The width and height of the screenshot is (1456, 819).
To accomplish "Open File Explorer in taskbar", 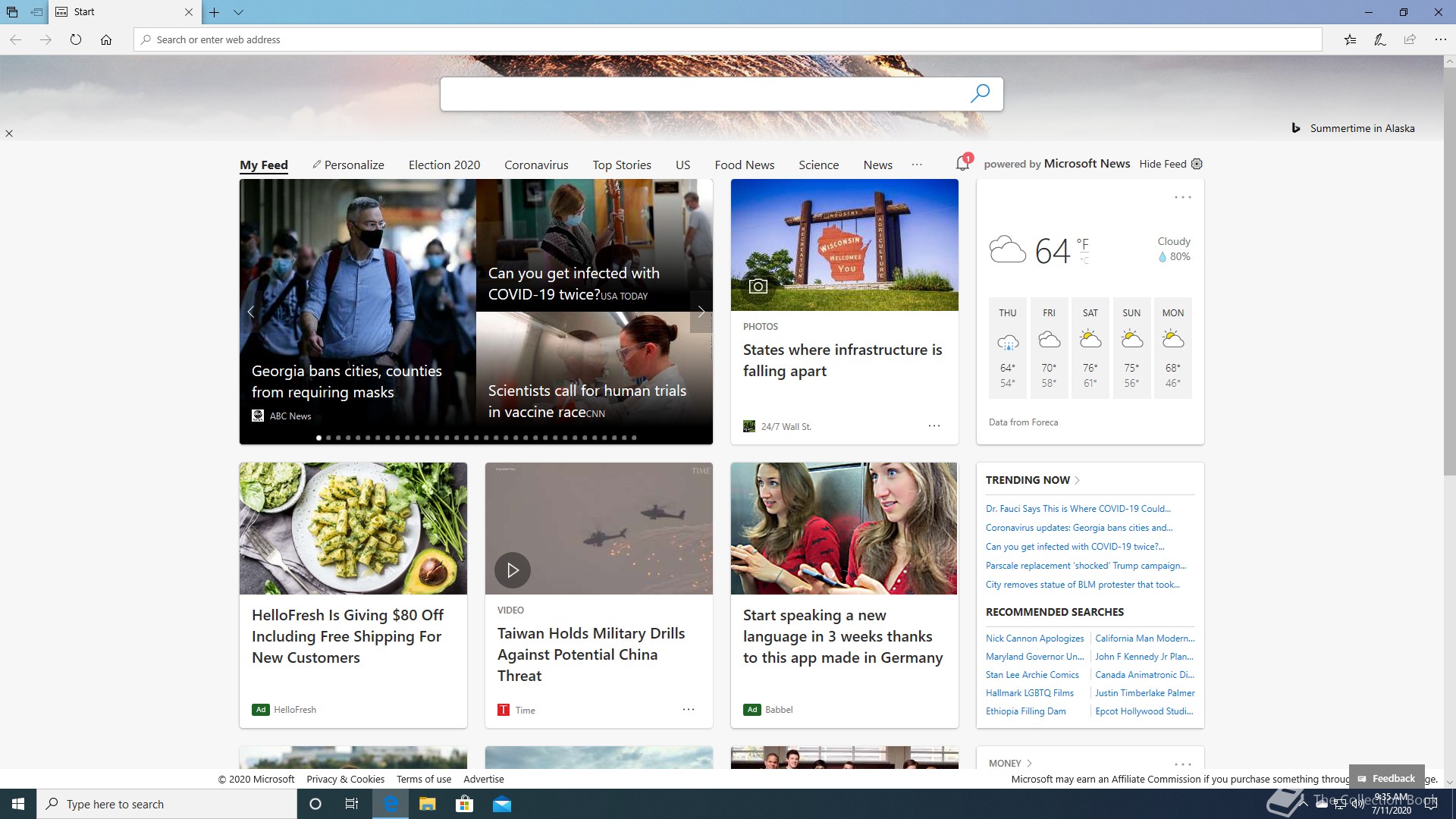I will click(x=427, y=804).
